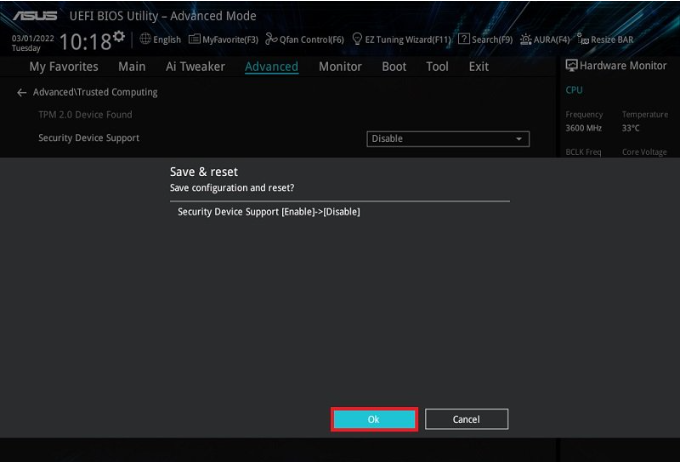Click the 3600 MHz frequency value
Image resolution: width=680 pixels, height=462 pixels.
tap(583, 128)
